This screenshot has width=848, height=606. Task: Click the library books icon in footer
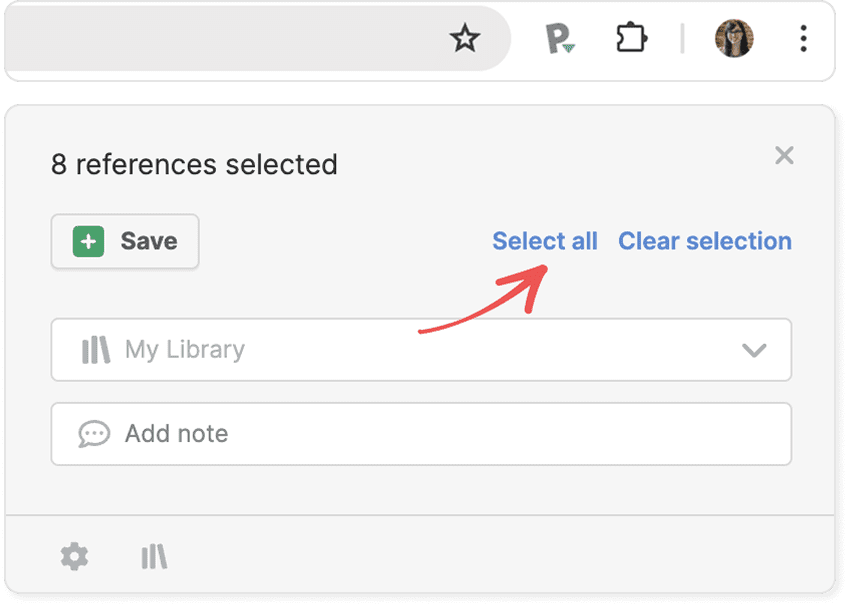pos(154,556)
